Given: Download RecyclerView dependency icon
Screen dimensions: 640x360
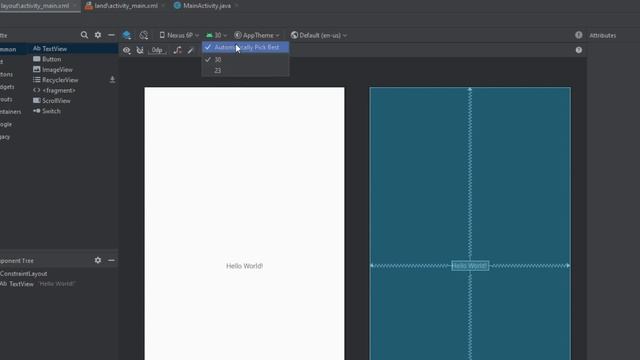Looking at the screenshot, I should [112, 80].
